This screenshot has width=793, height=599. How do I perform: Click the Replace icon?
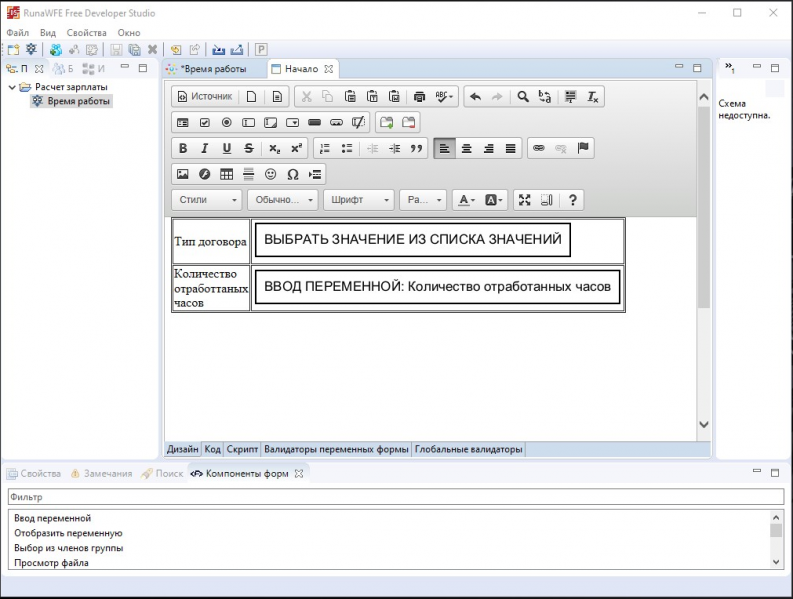[x=545, y=97]
